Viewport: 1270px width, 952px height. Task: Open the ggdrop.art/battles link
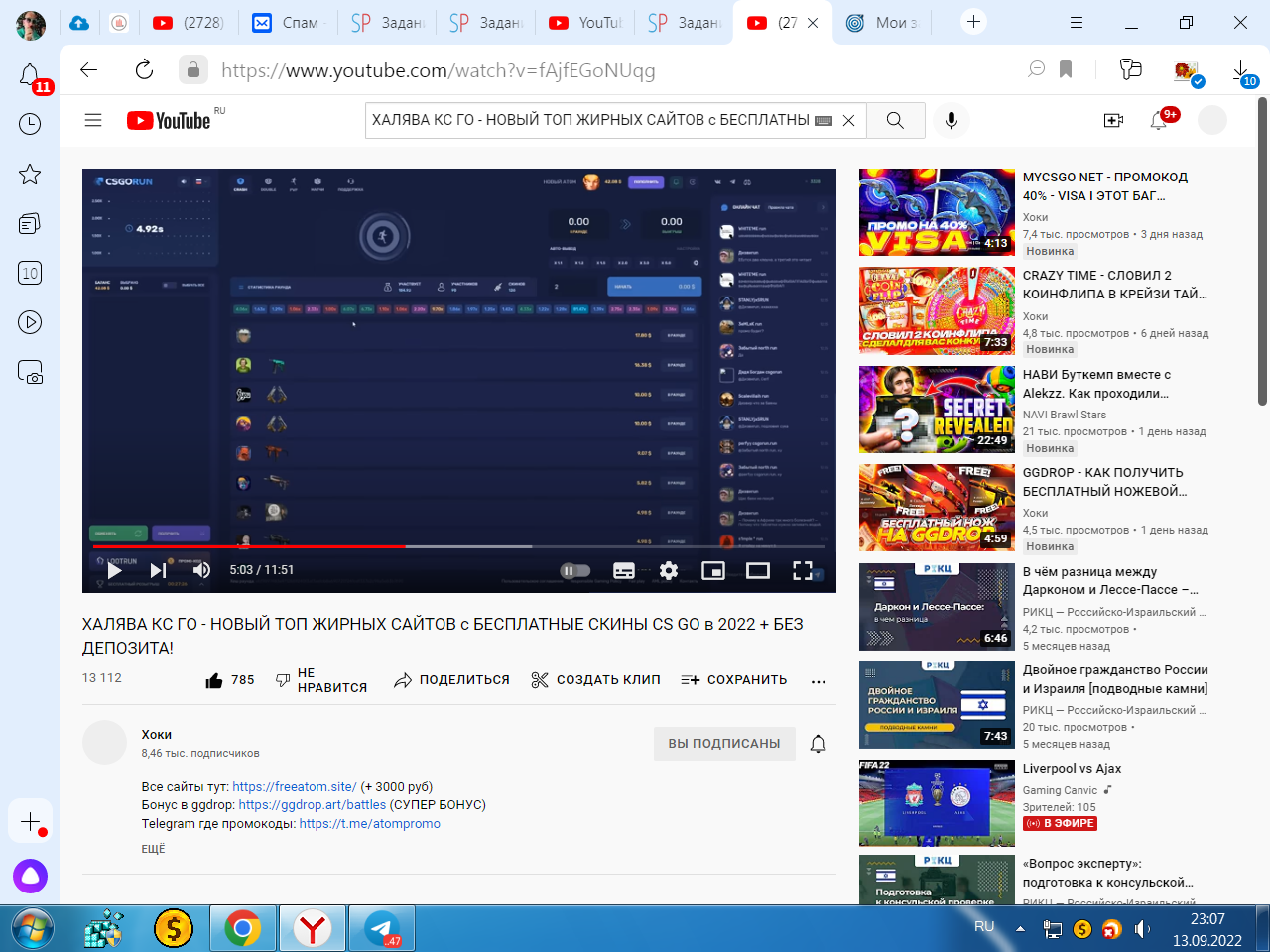pos(313,805)
